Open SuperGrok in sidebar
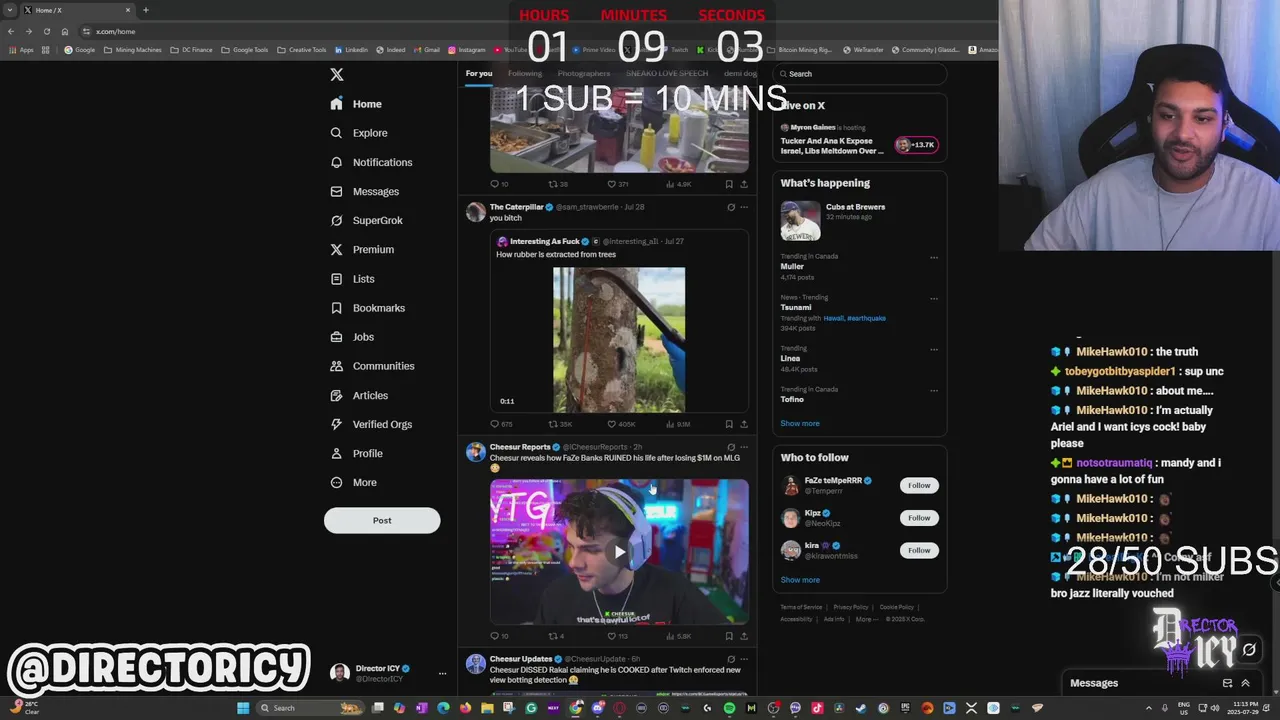Screen dimensions: 1280x720 367,220
